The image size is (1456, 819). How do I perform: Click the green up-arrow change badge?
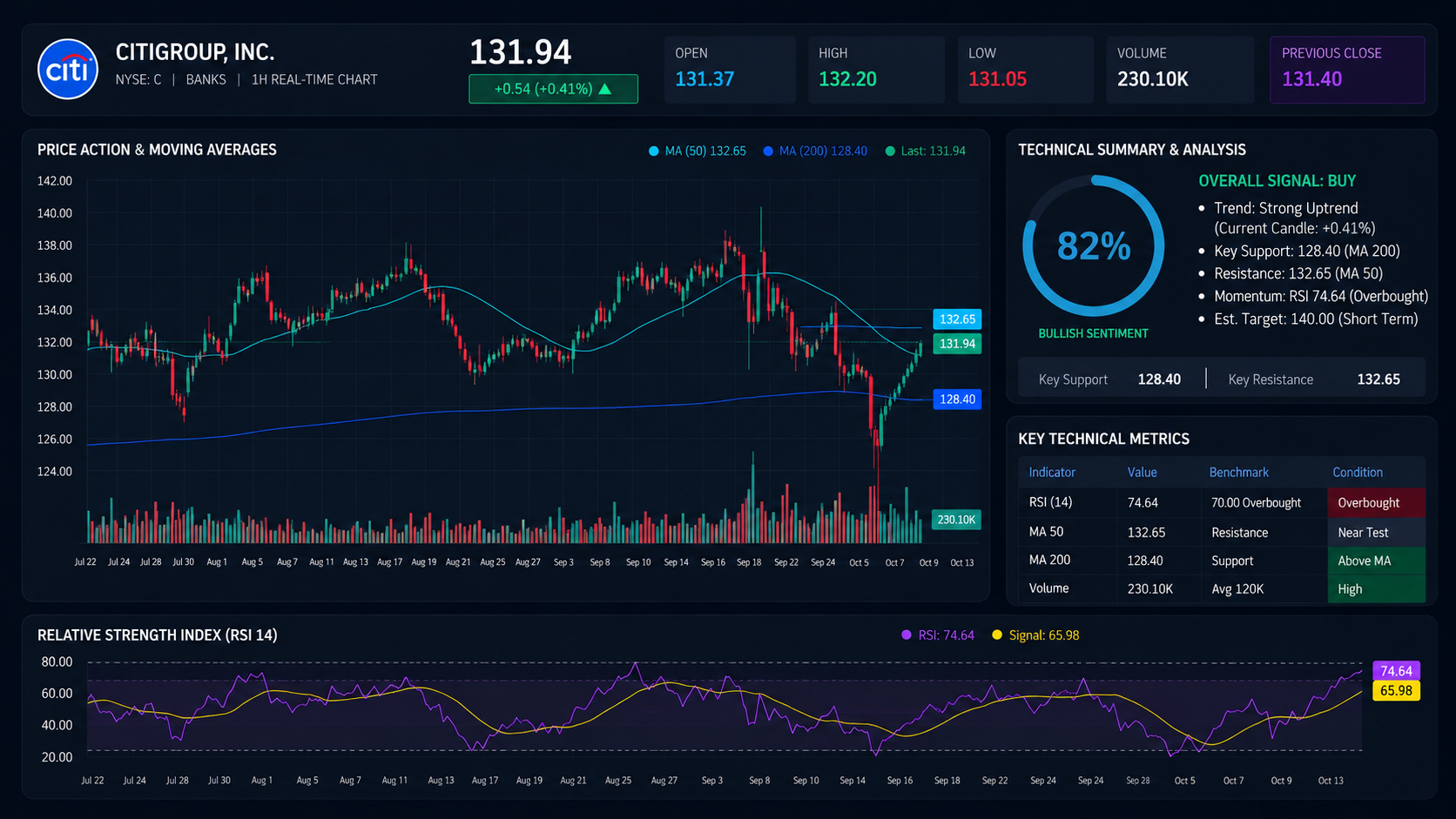click(553, 89)
